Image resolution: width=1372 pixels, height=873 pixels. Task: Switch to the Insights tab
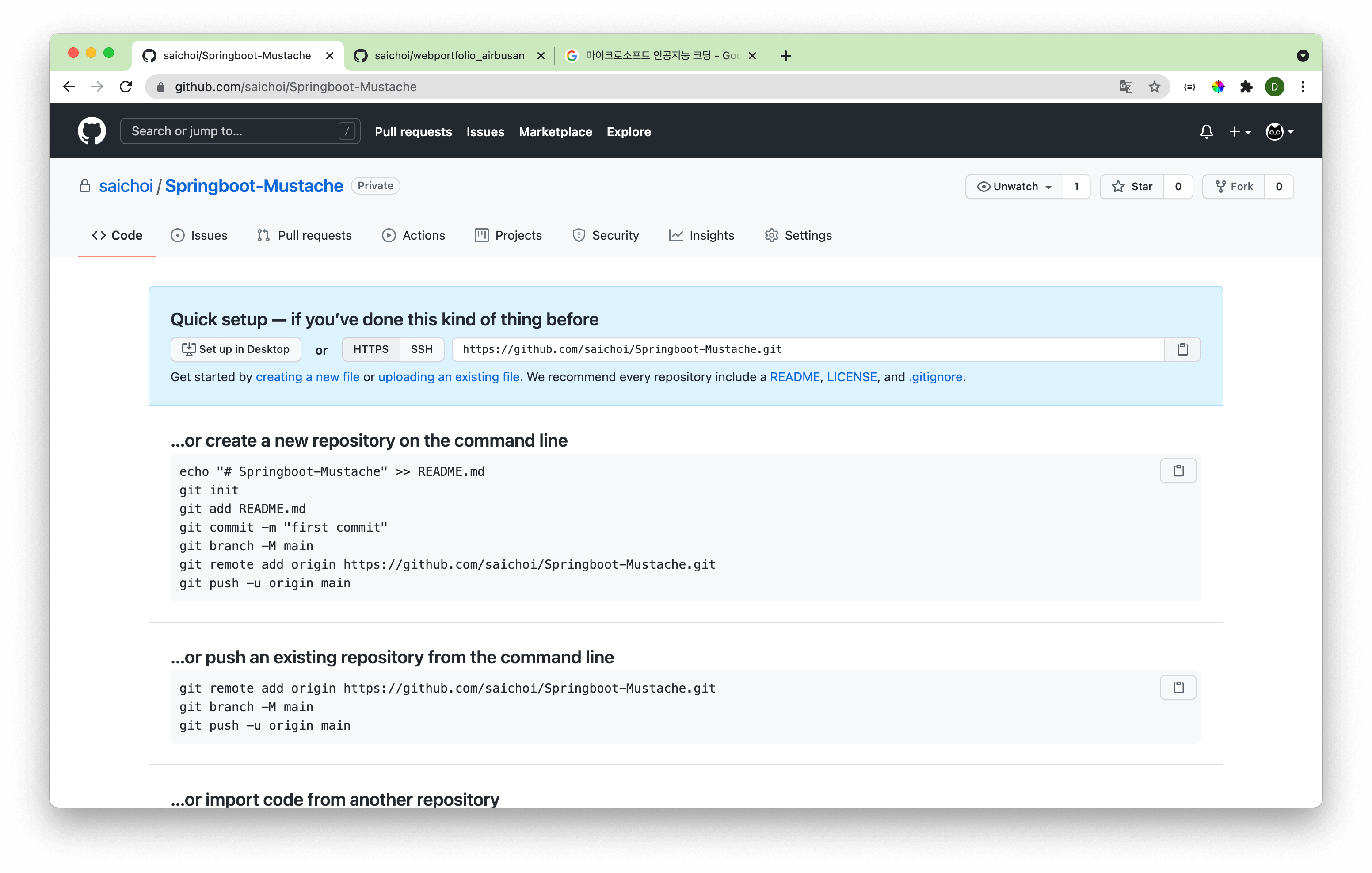pos(701,235)
